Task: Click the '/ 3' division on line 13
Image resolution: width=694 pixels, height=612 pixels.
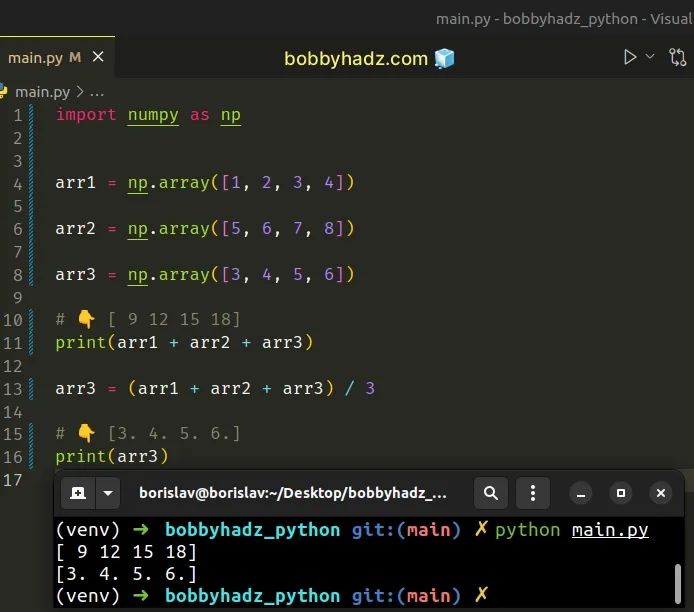Action: pos(360,389)
